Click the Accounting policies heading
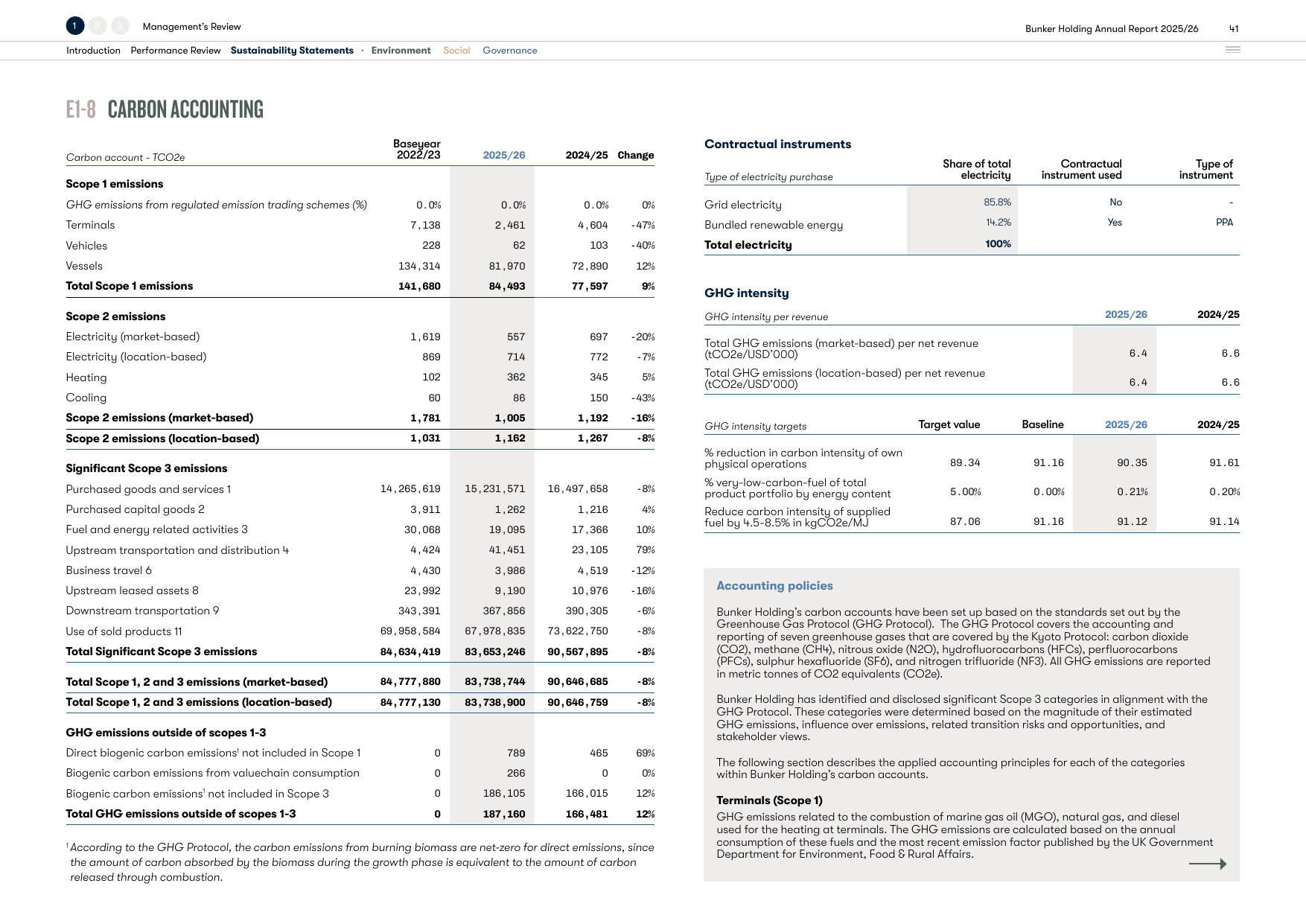This screenshot has width=1306, height=924. (774, 586)
